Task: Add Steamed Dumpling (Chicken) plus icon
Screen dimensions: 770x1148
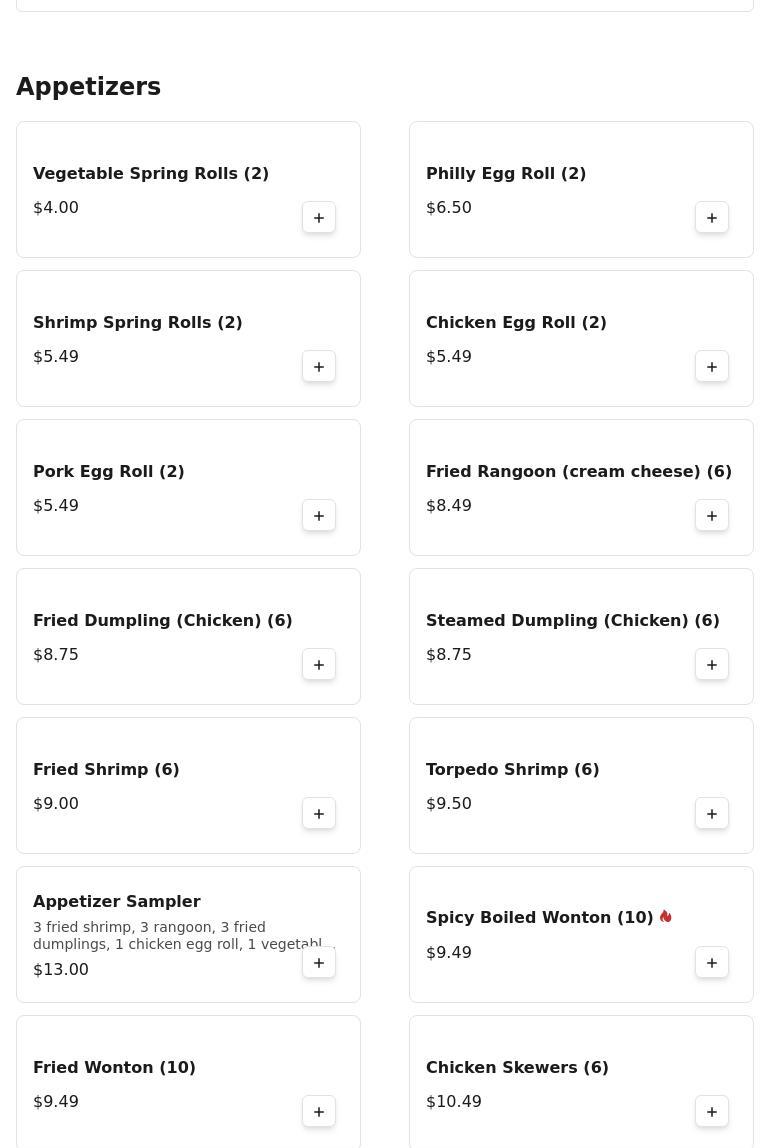Action: tap(711, 665)
